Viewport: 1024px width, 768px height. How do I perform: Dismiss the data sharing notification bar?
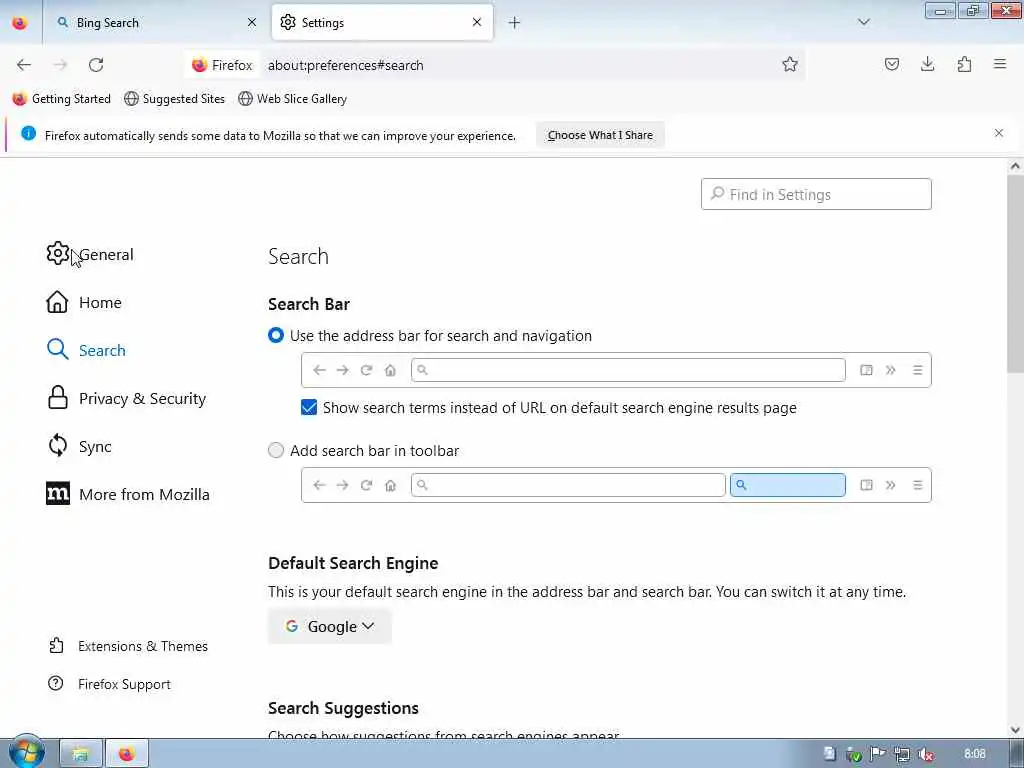click(999, 133)
